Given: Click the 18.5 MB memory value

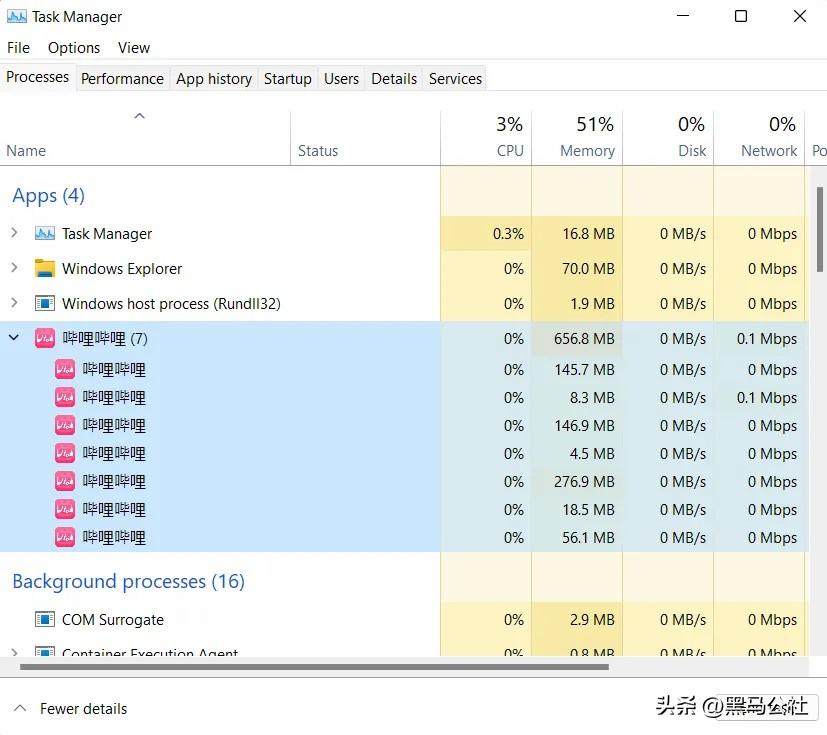Looking at the screenshot, I should [x=588, y=509].
